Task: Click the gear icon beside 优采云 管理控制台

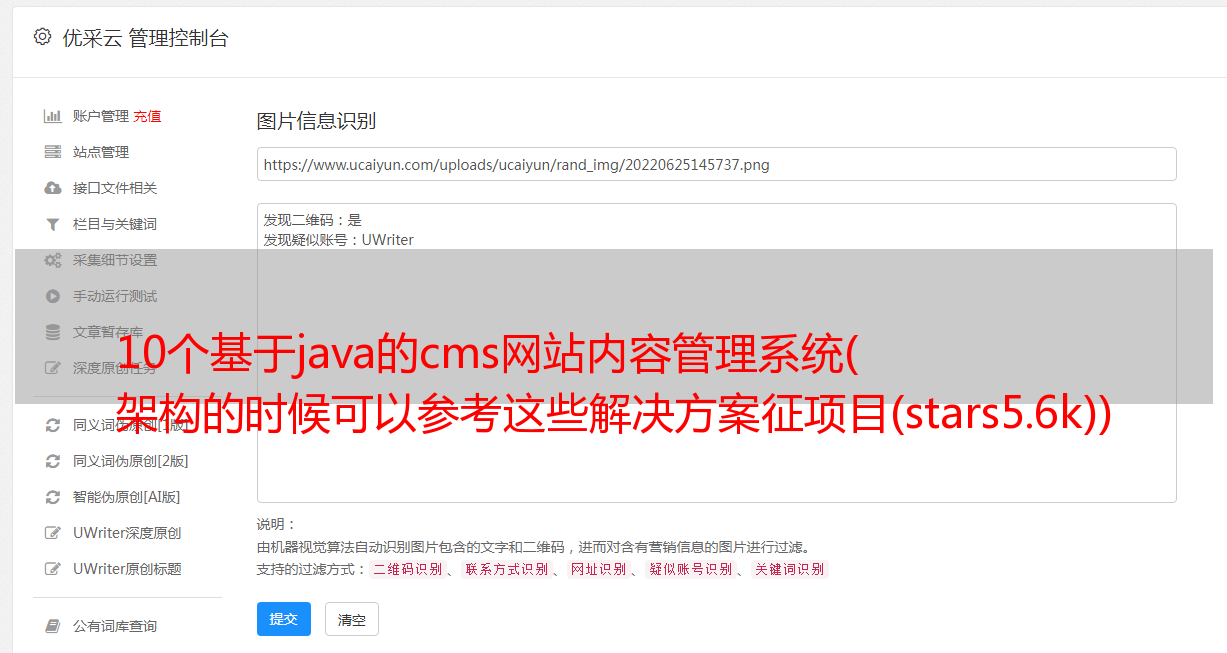Action: click(42, 37)
